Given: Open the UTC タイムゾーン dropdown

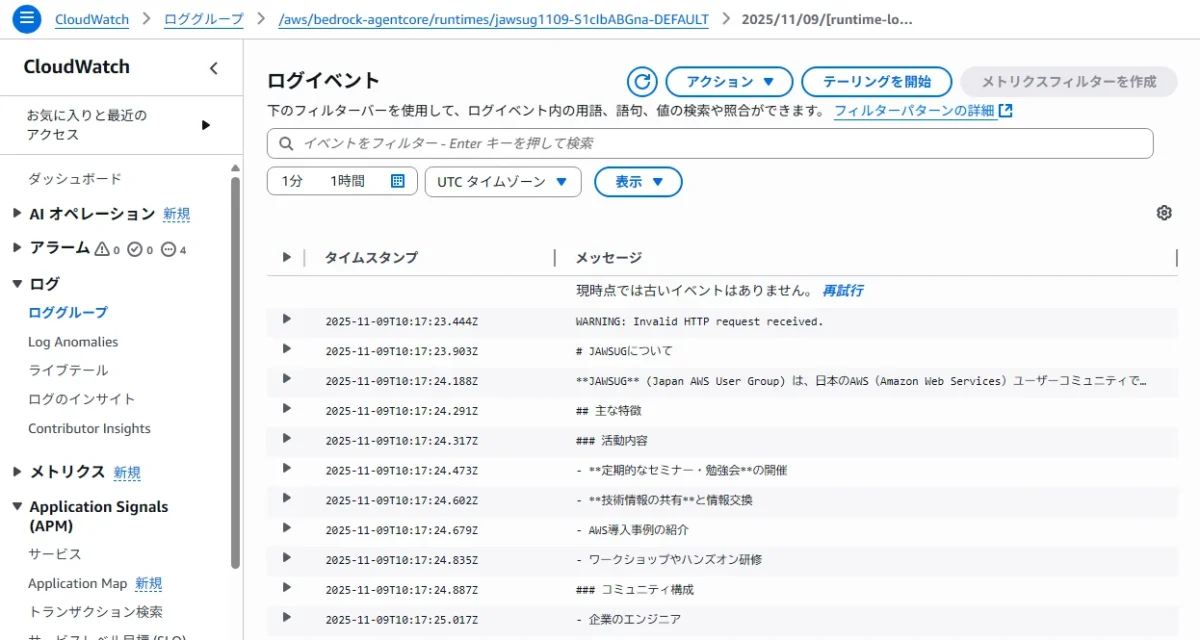Looking at the screenshot, I should pos(503,181).
